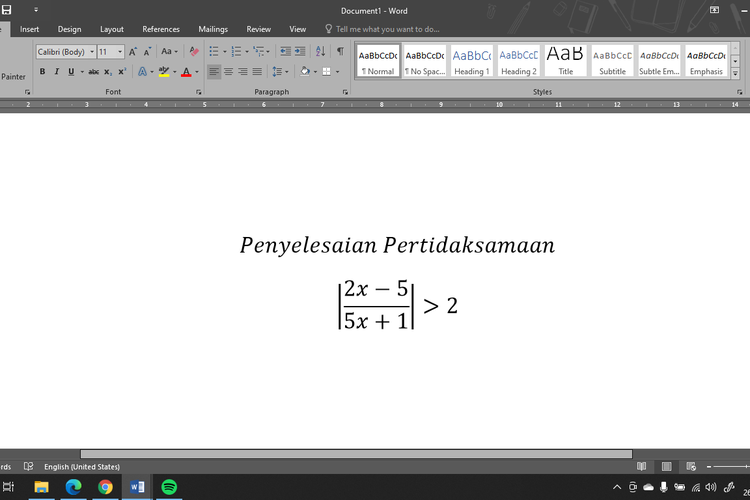Toggle Show/Hide paragraph marks
The height and width of the screenshot is (500, 750).
tap(340, 51)
